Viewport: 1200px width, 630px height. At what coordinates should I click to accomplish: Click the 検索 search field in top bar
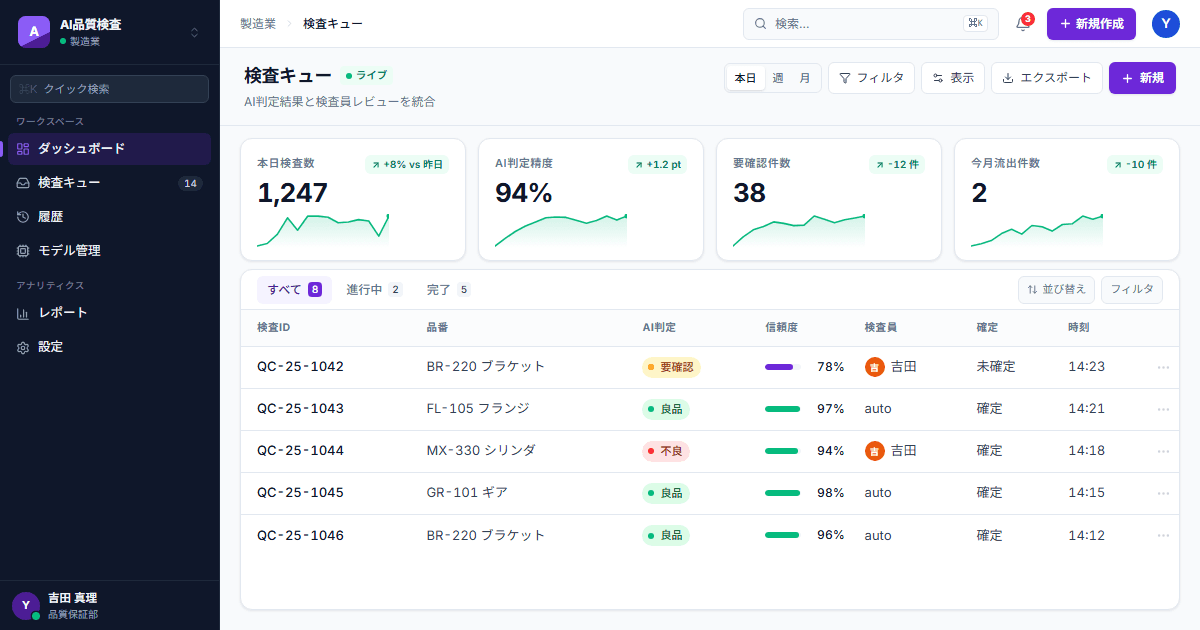click(870, 24)
